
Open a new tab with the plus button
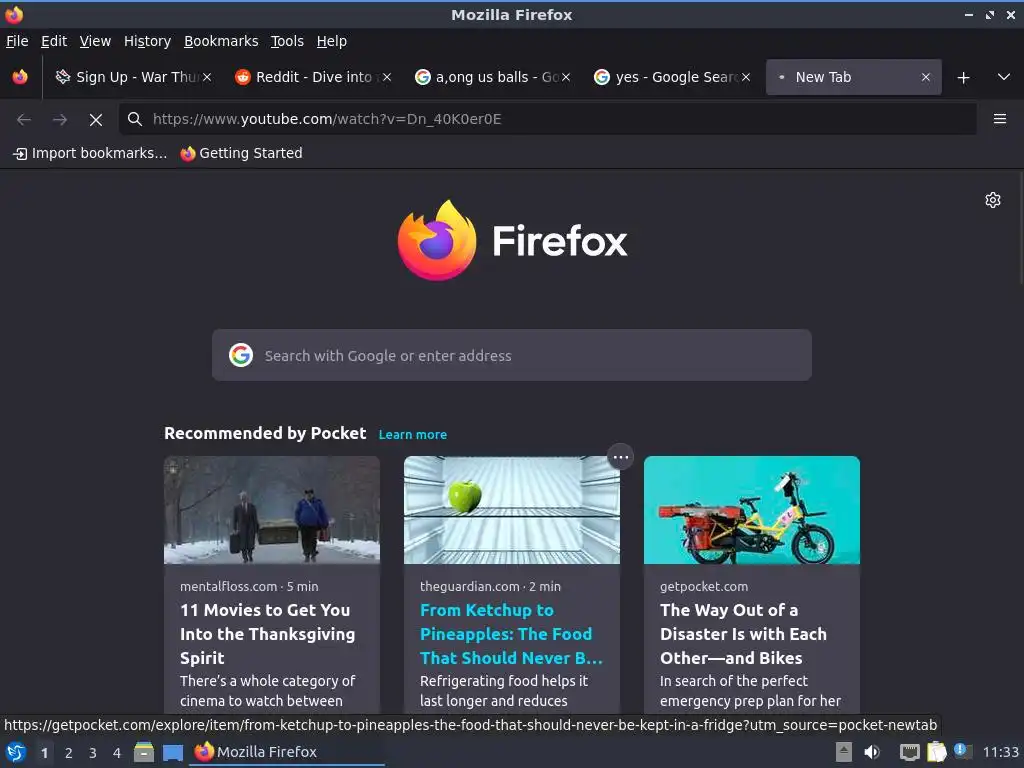[x=963, y=78]
